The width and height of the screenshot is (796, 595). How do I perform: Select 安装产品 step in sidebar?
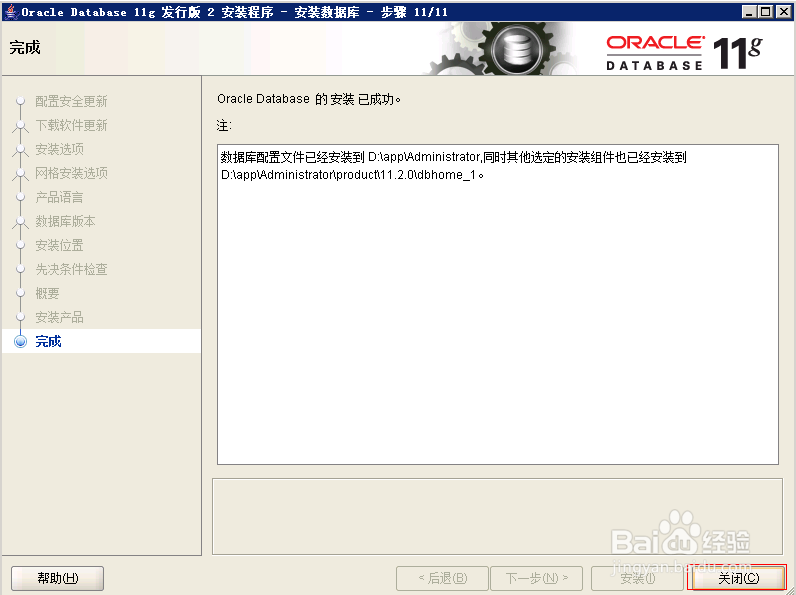pos(59,317)
